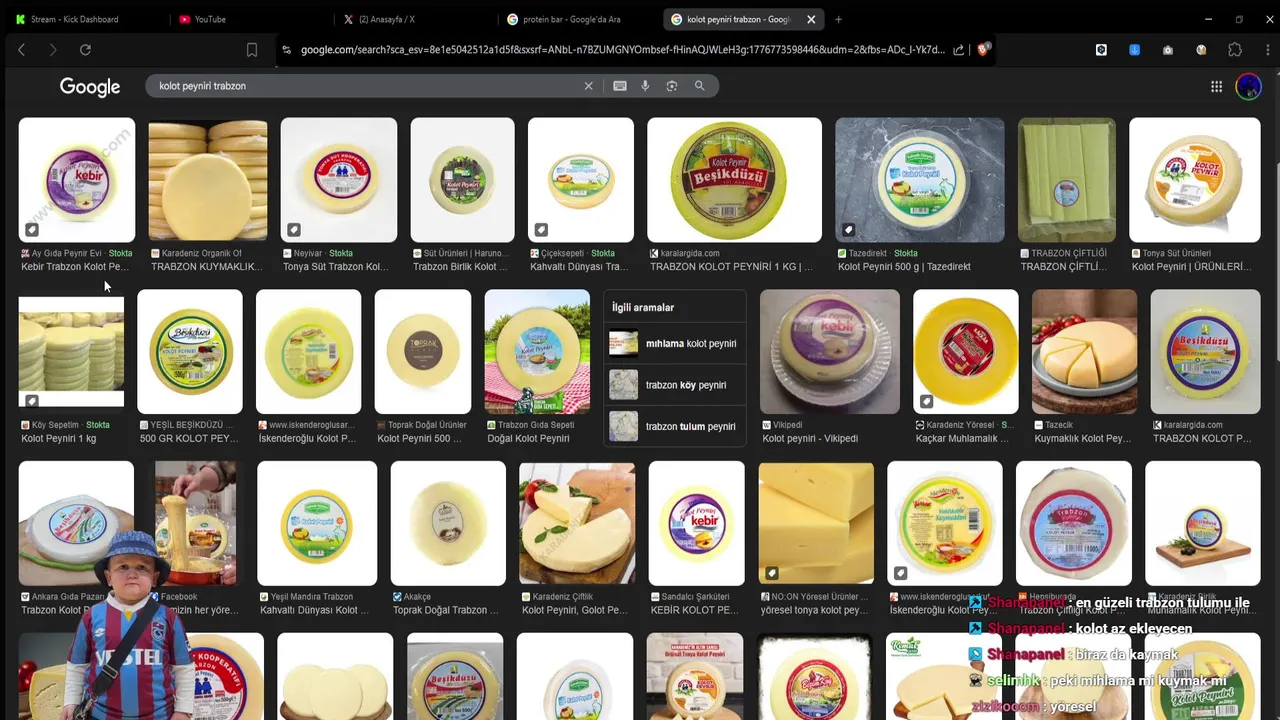Screen dimensions: 1280x720
Task: Open a new browser tab
Action: coord(838,19)
